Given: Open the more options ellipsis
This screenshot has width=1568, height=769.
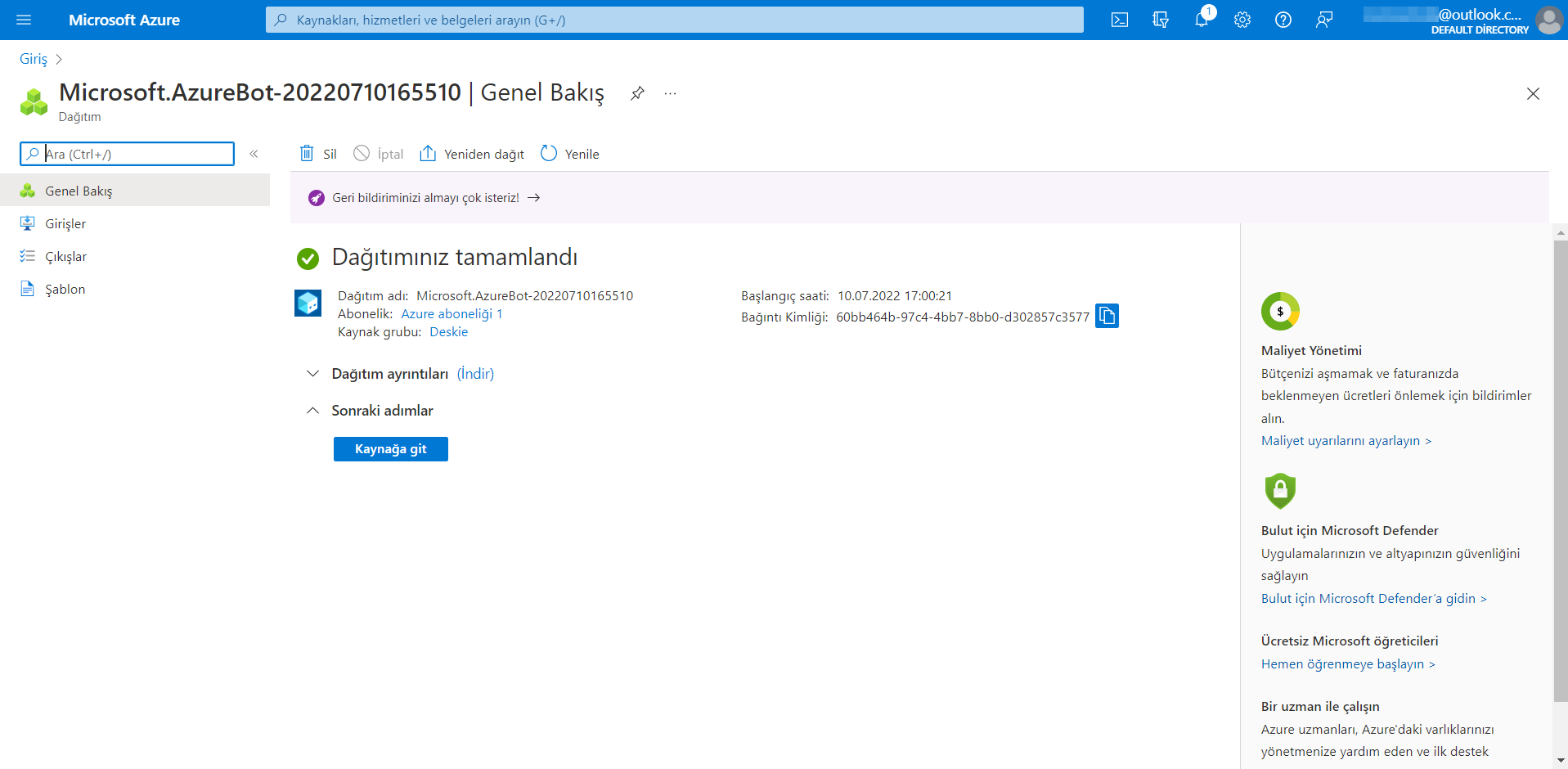Looking at the screenshot, I should 671,93.
